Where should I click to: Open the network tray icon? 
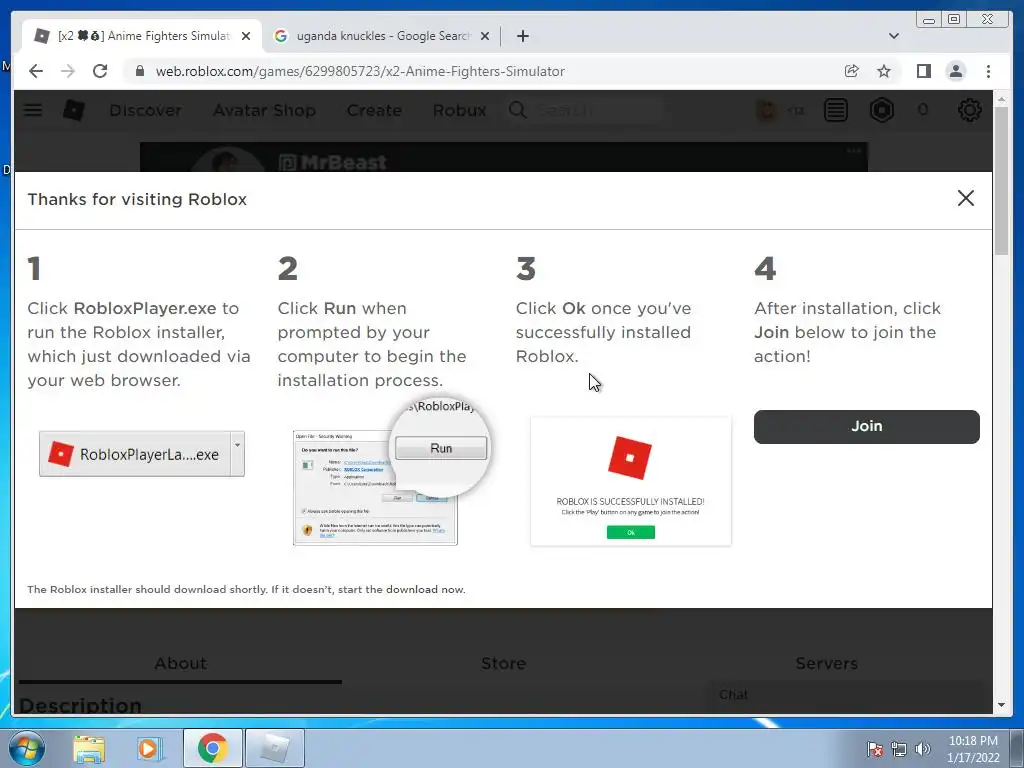tap(899, 749)
